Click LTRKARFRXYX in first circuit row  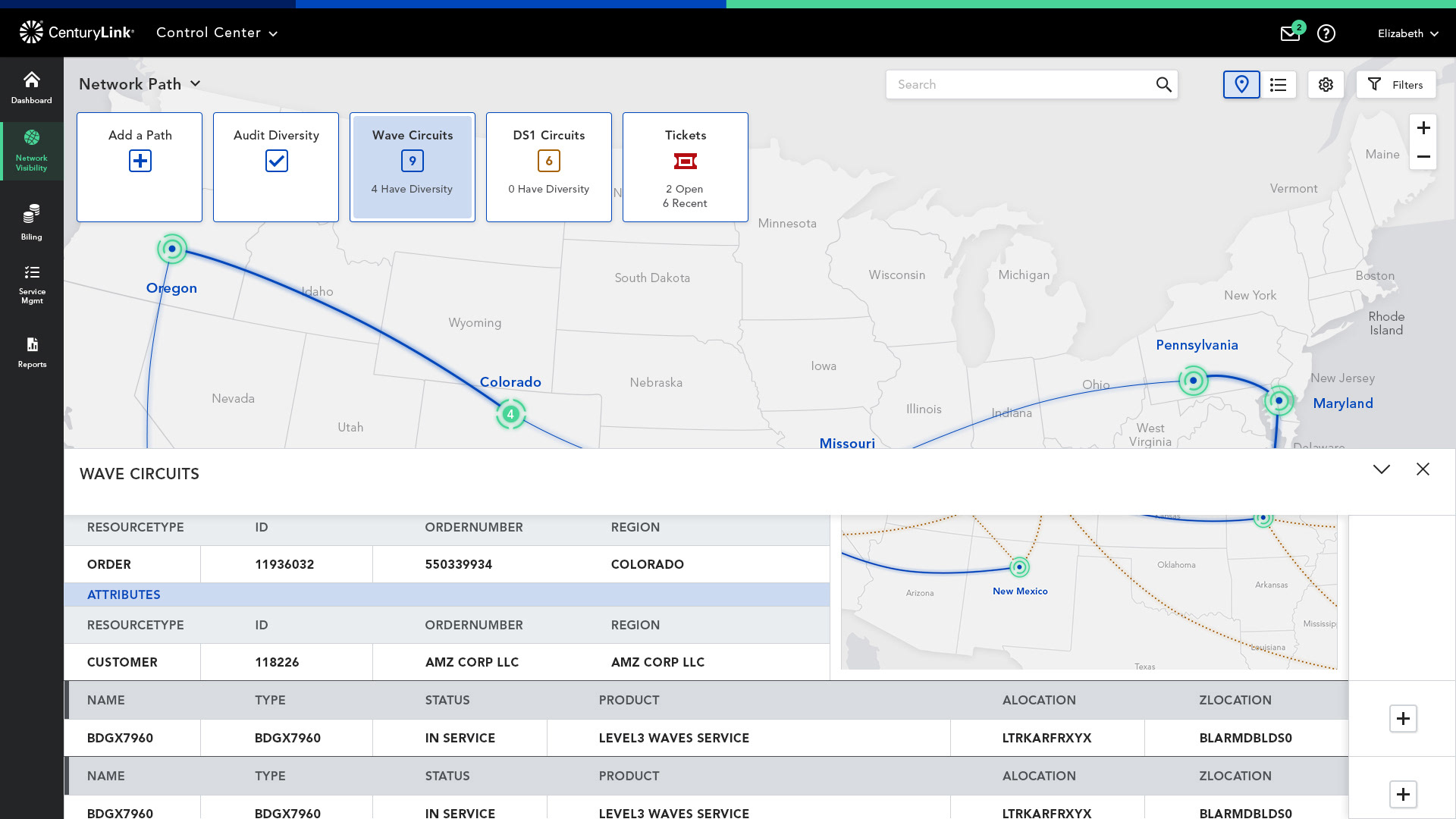(1046, 738)
